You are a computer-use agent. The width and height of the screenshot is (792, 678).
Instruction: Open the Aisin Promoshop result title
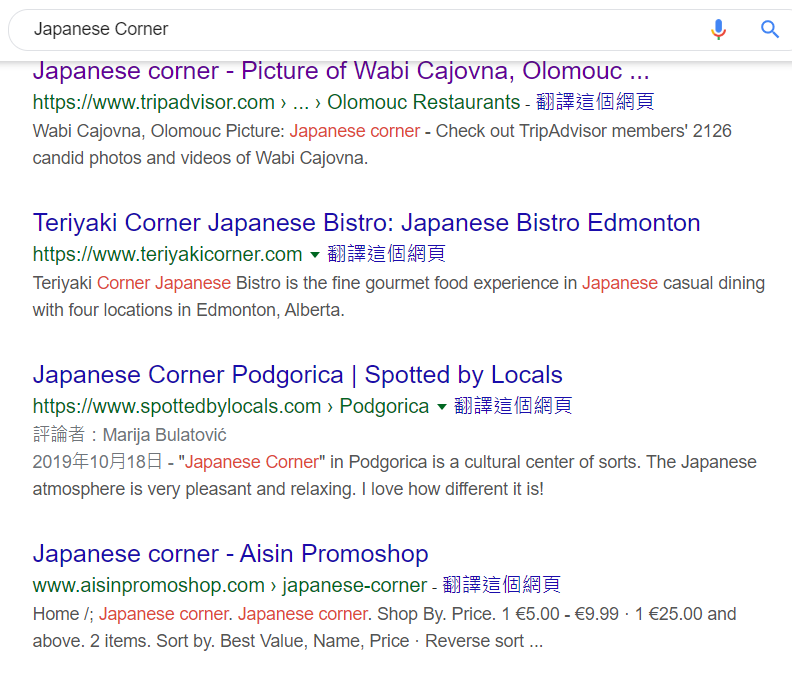pos(230,554)
